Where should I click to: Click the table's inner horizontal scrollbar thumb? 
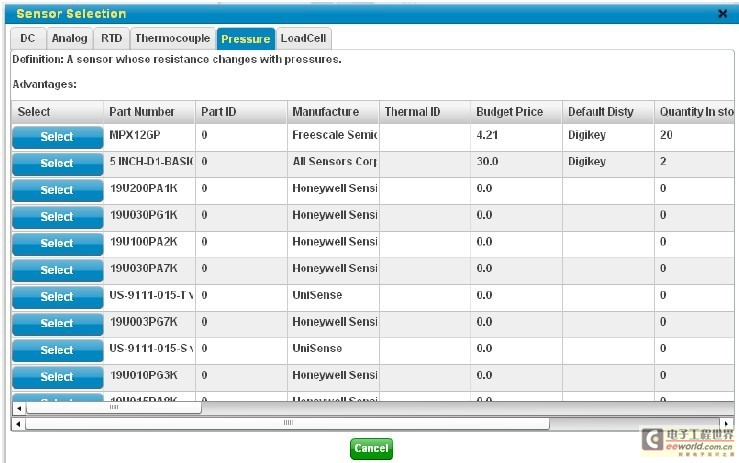(114, 408)
